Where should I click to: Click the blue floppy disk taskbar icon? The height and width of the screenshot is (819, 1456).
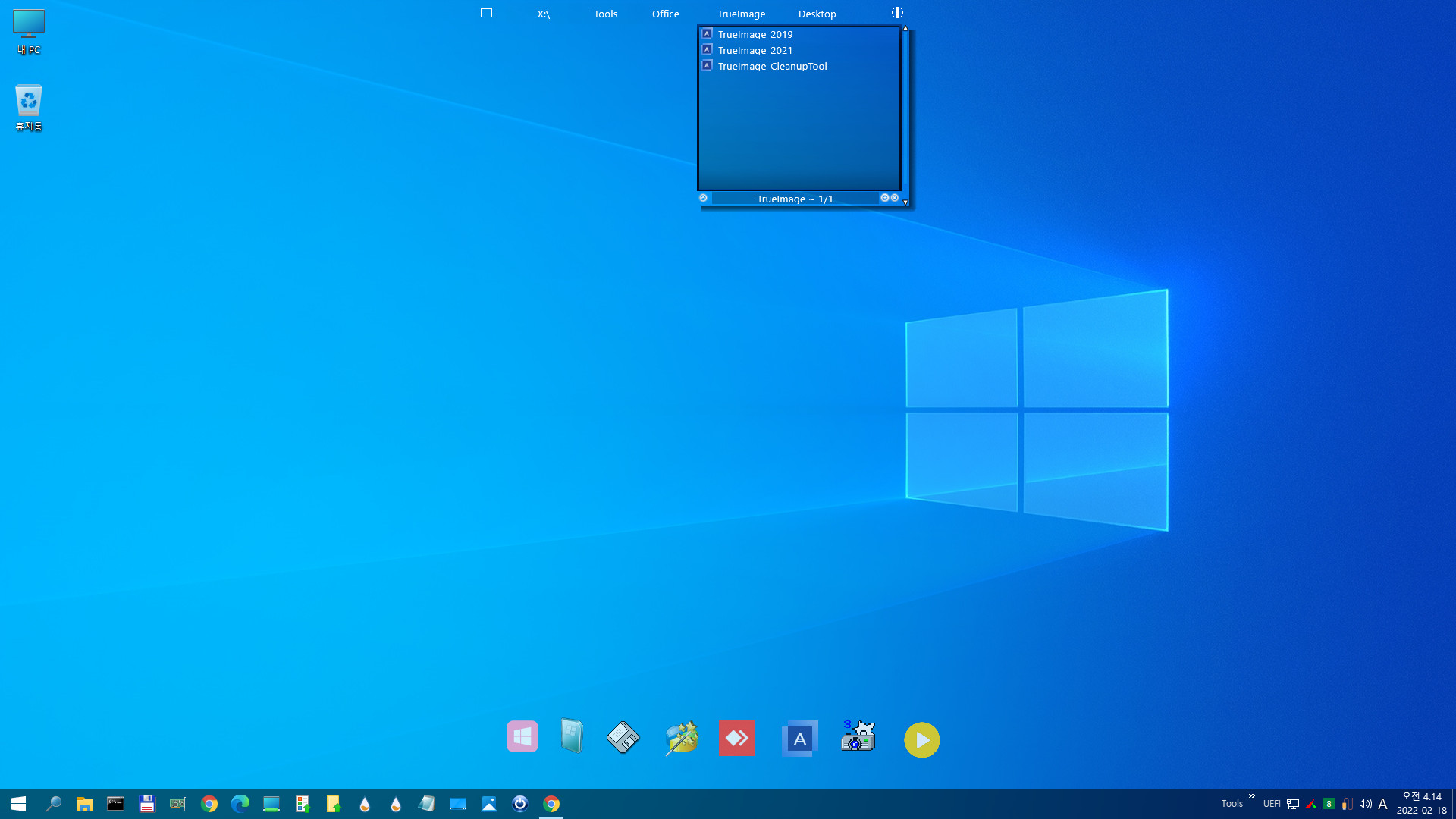pos(146,804)
